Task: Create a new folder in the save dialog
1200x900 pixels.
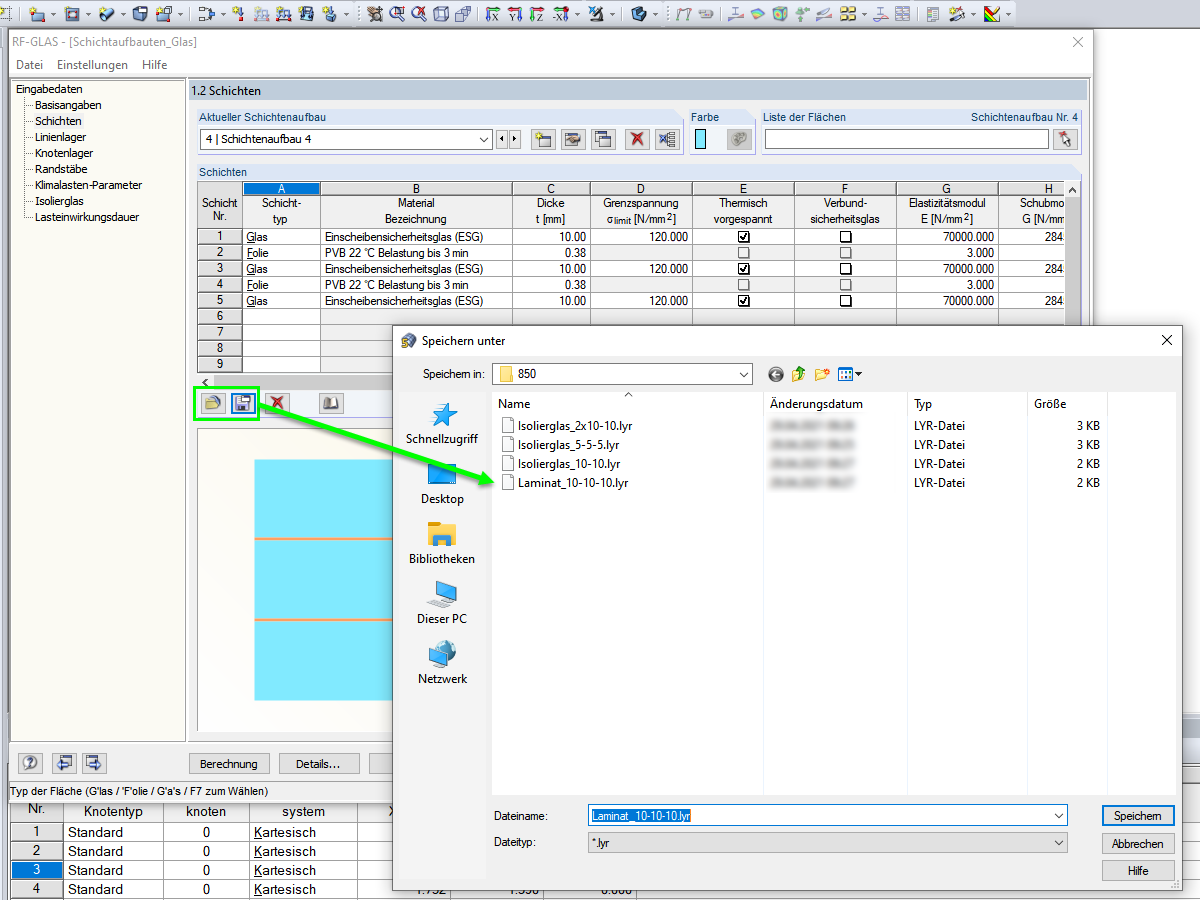Action: click(x=822, y=374)
